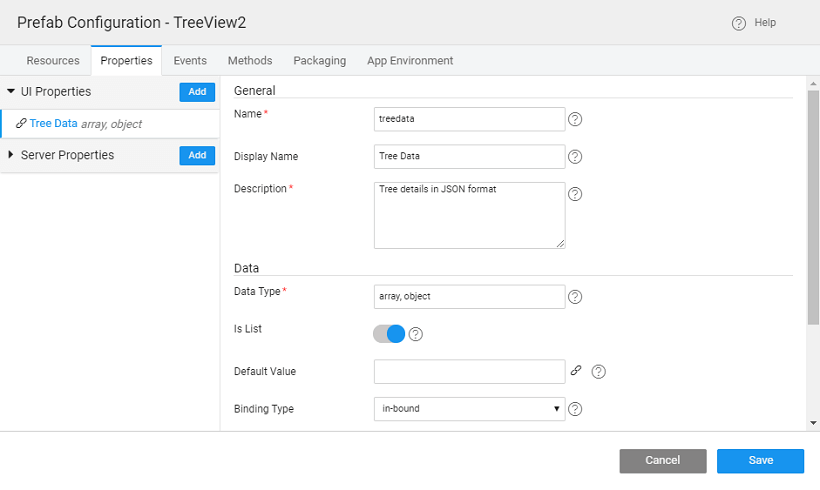Open the Binding Type dropdown
Viewport: 820px width, 490px height.
[x=469, y=408]
